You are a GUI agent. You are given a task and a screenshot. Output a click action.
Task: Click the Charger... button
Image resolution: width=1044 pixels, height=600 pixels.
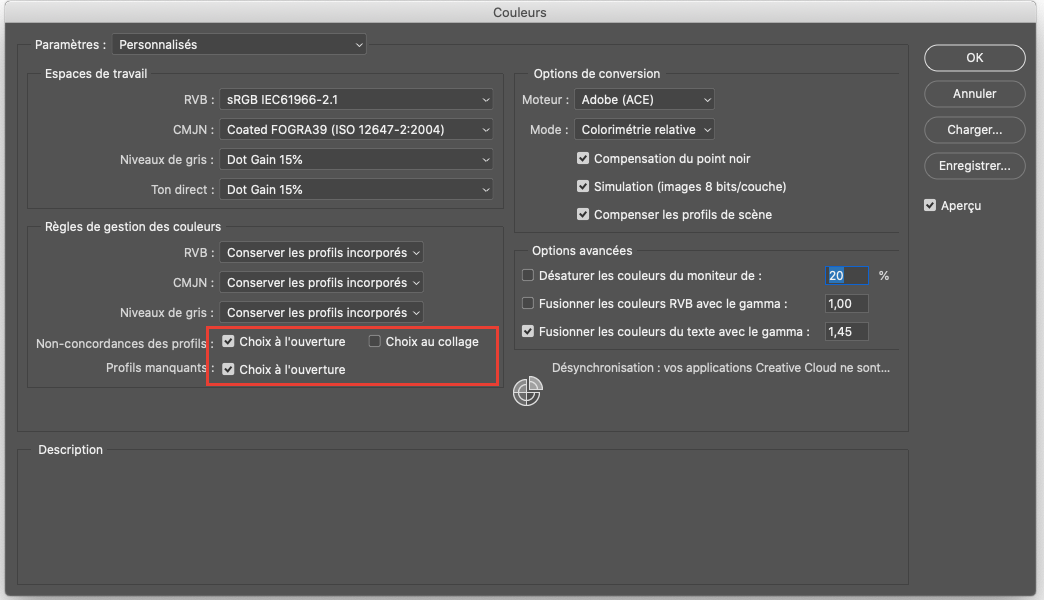click(974, 130)
